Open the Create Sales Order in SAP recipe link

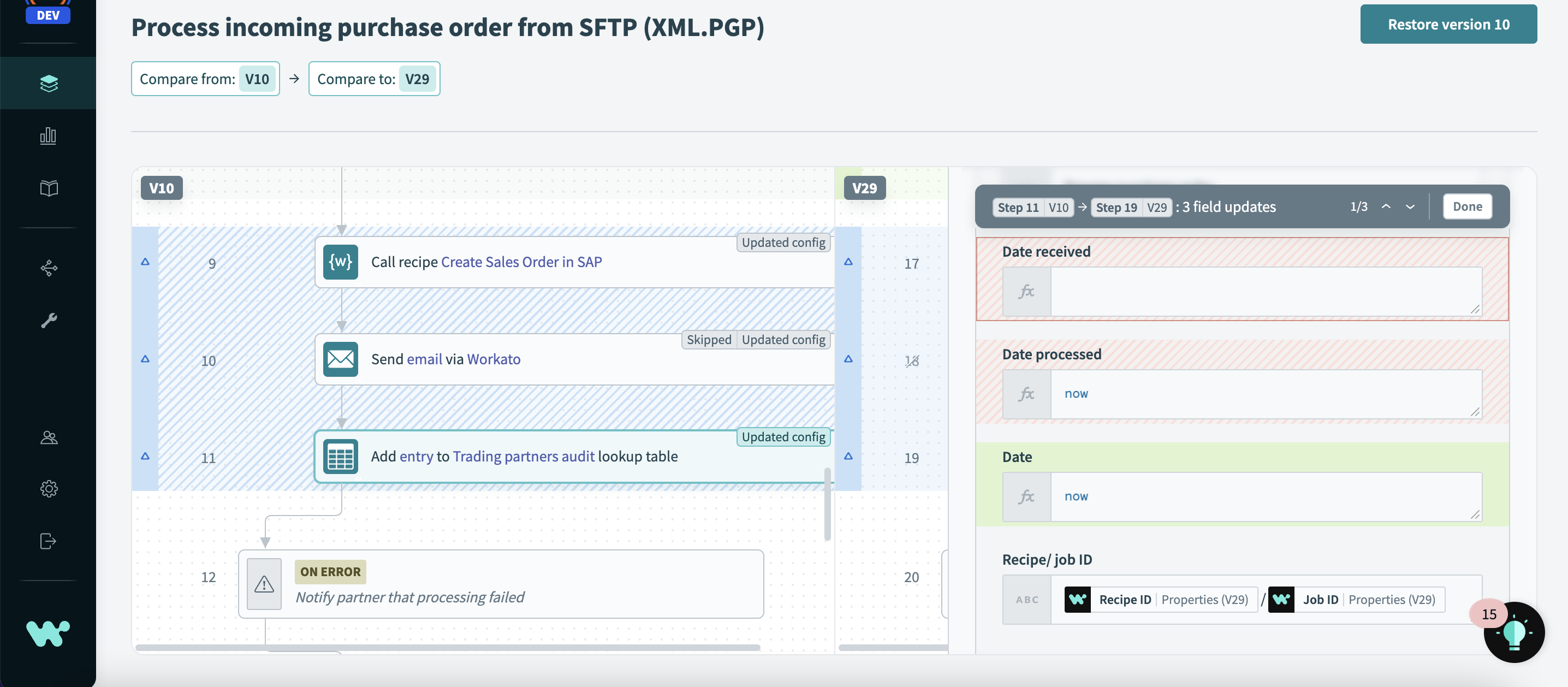[521, 261]
